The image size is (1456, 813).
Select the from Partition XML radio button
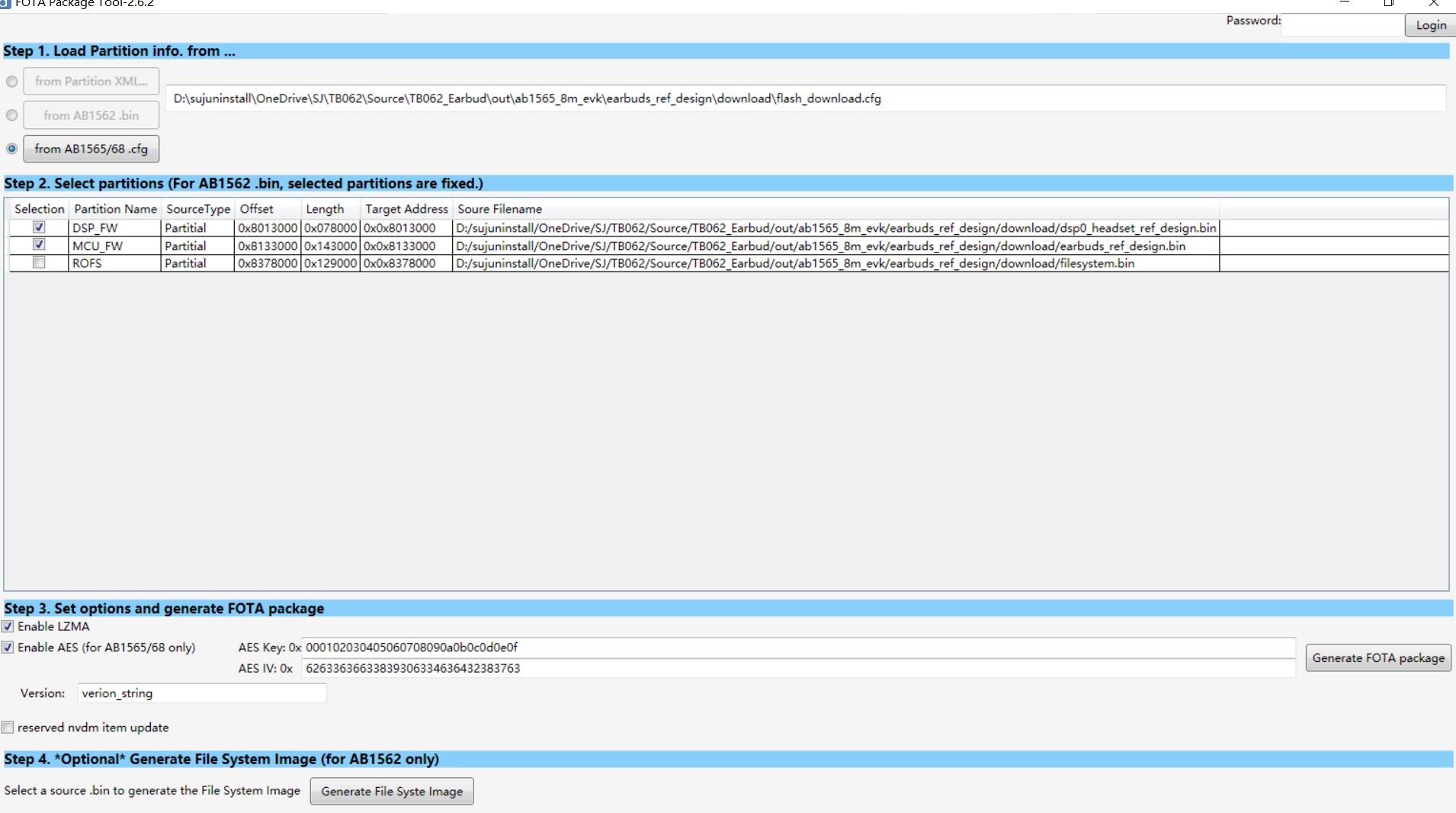tap(11, 82)
